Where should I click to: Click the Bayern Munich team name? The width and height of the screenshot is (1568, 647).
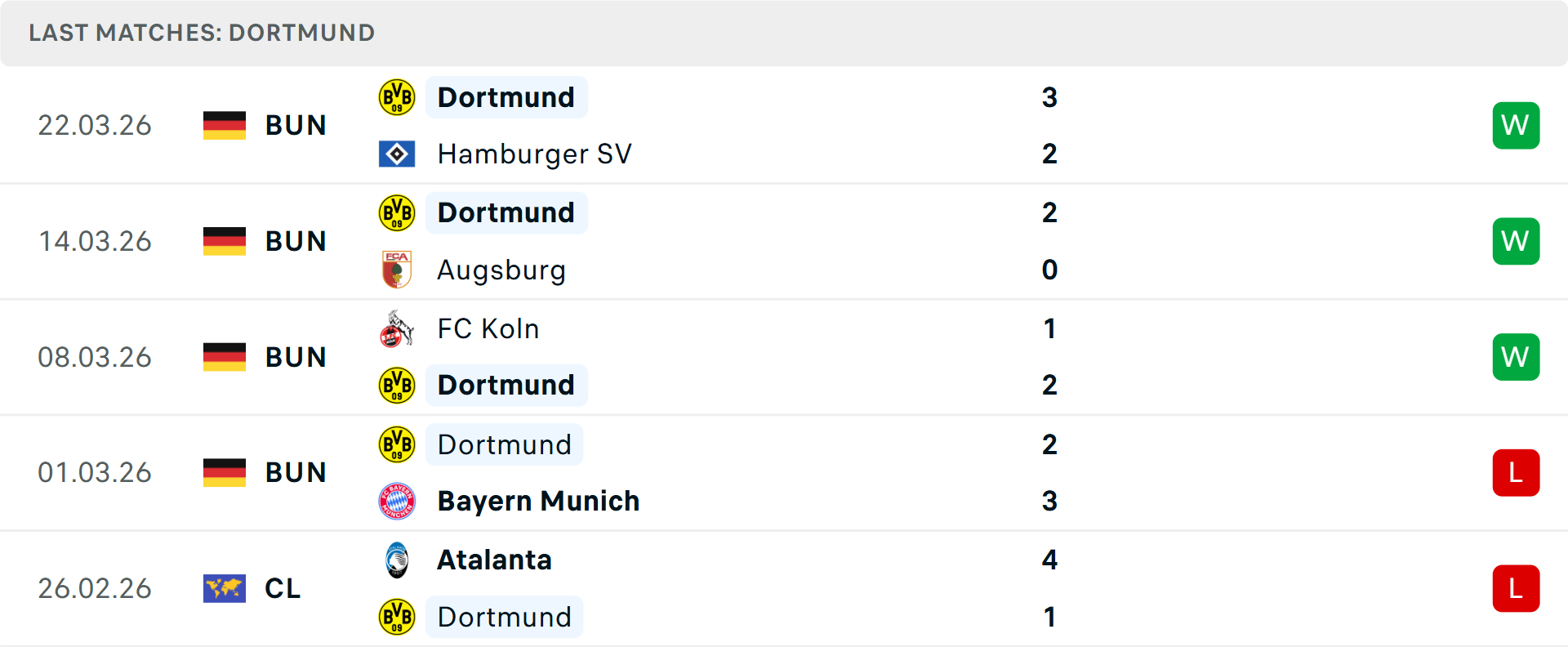pos(537,501)
